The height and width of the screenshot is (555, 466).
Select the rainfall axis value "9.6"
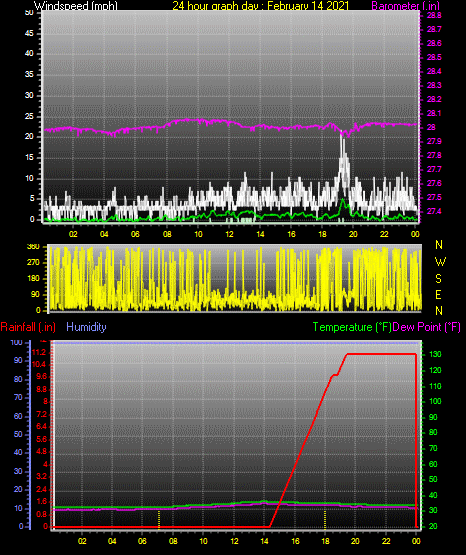point(42,376)
